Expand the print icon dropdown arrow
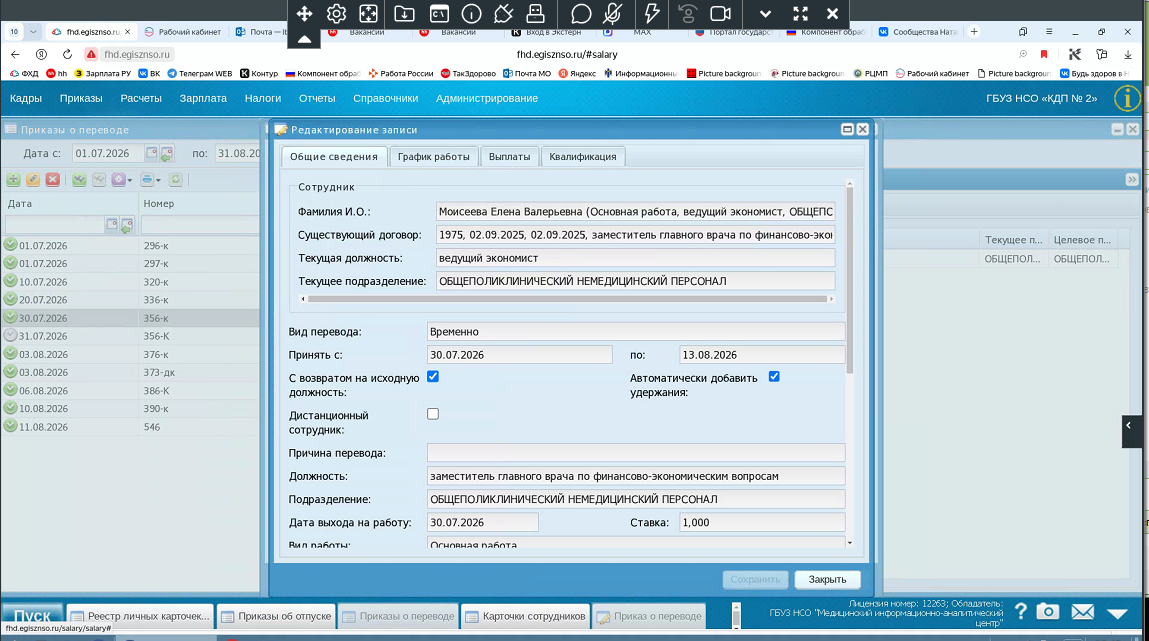1149x641 pixels. [158, 180]
